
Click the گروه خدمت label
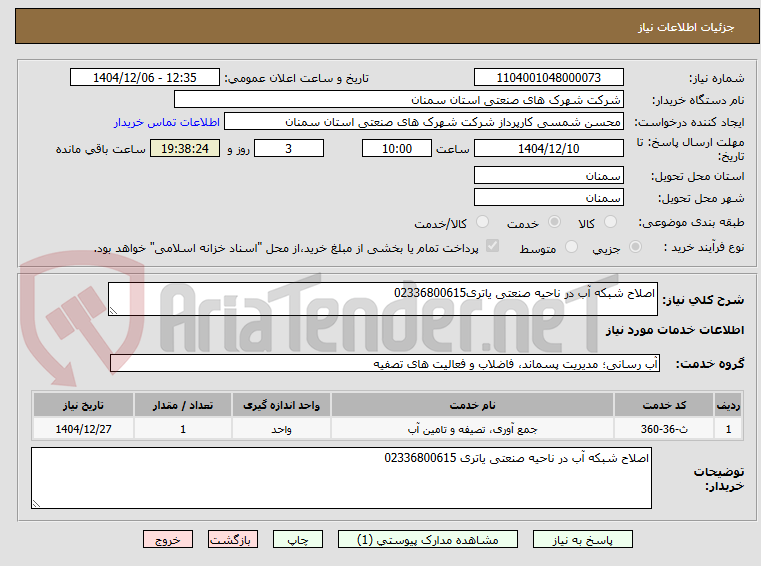tap(710, 364)
